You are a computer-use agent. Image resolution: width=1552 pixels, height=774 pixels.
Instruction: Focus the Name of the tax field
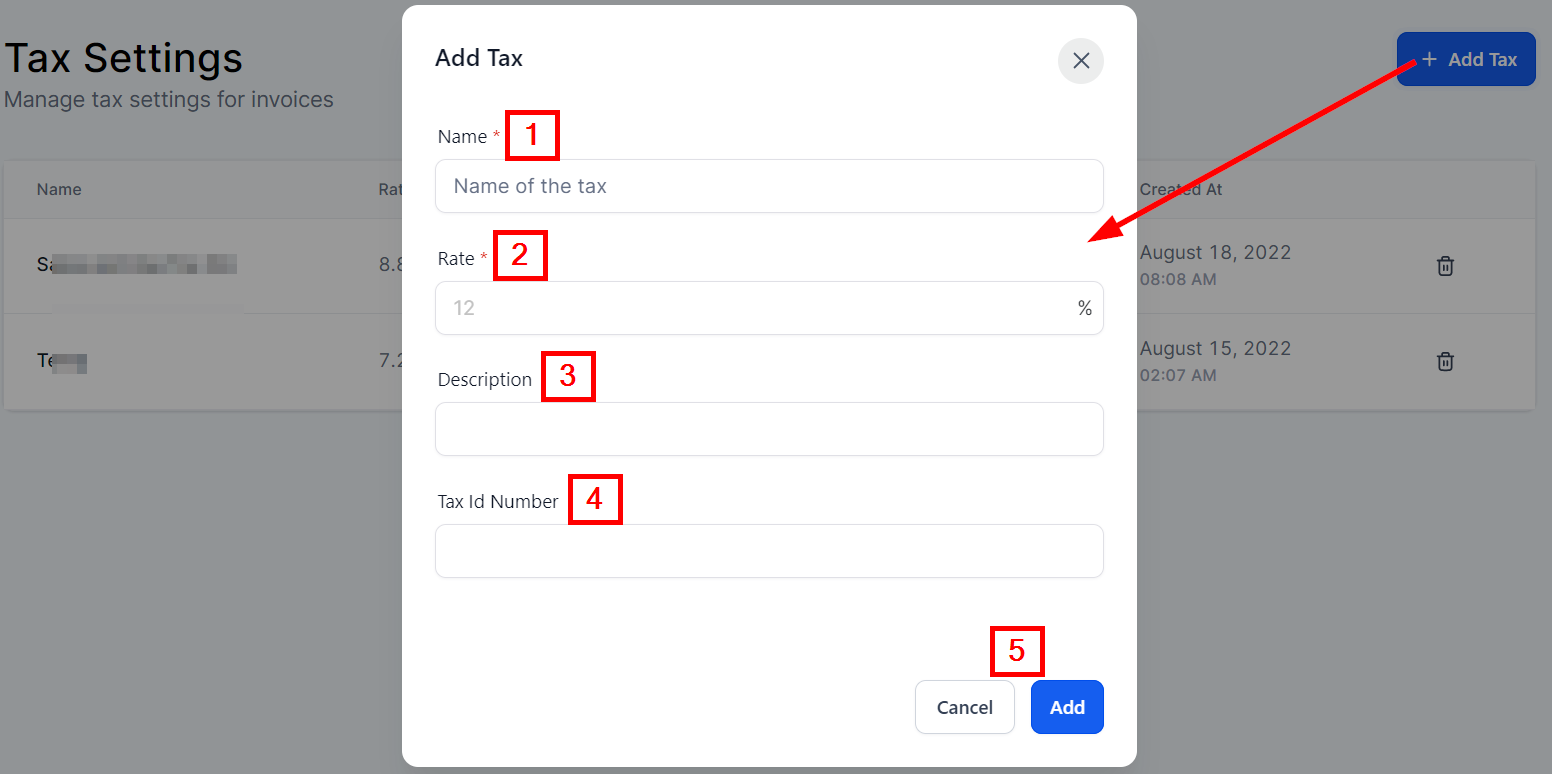pos(769,186)
